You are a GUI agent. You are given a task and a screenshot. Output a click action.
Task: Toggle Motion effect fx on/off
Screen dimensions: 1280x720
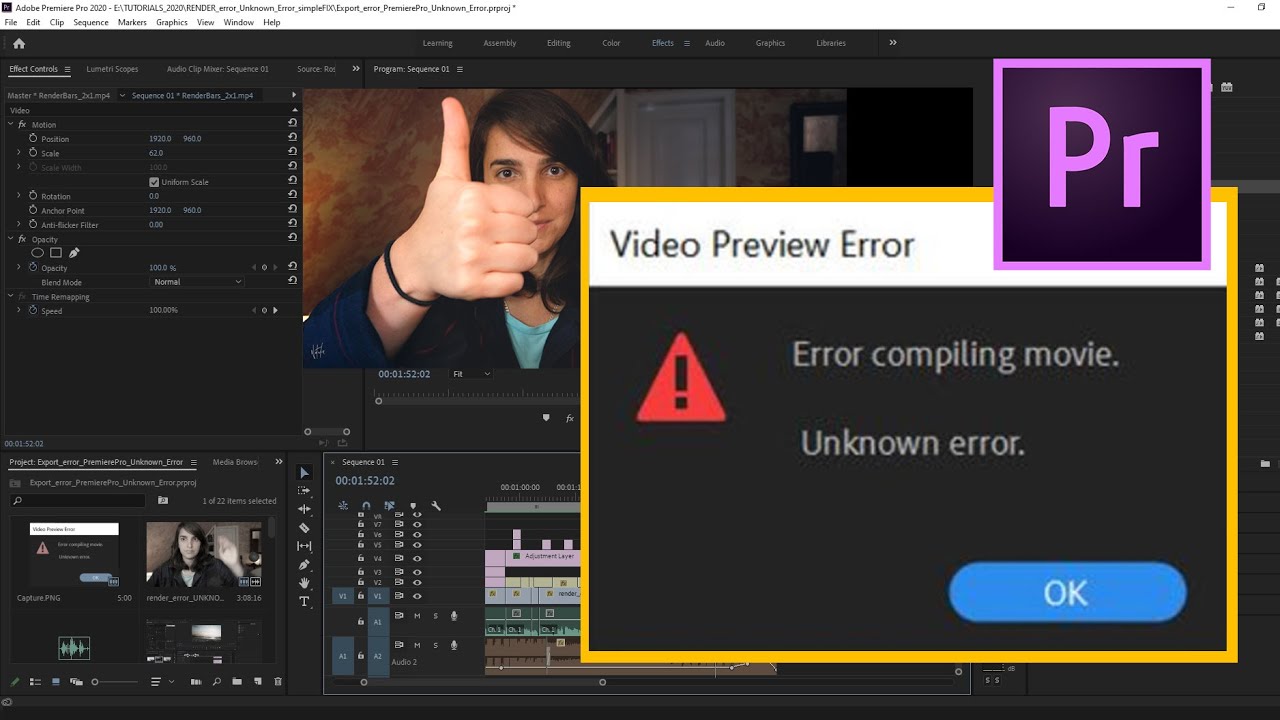22,124
